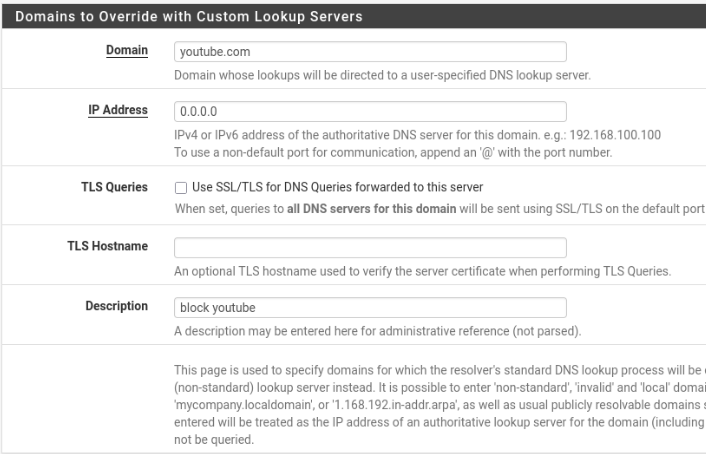Click the empty TLS Hostname field
The image size is (706, 454).
[x=370, y=248]
